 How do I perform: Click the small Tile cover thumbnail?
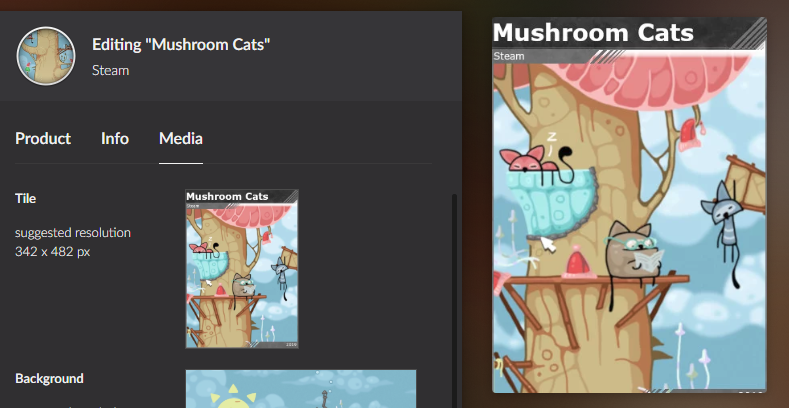242,269
